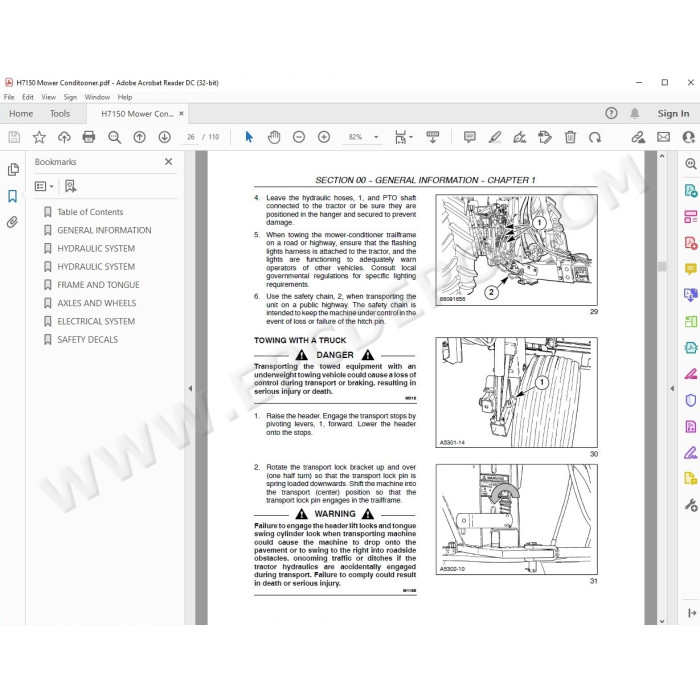Close the Bookmarks panel
This screenshot has height=700, width=700.
click(x=168, y=162)
